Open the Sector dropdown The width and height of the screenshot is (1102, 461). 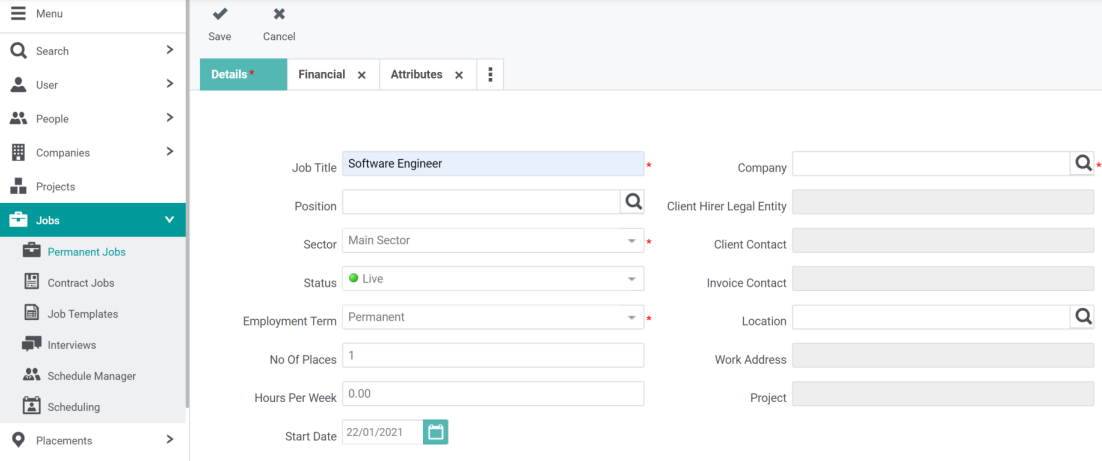point(493,240)
